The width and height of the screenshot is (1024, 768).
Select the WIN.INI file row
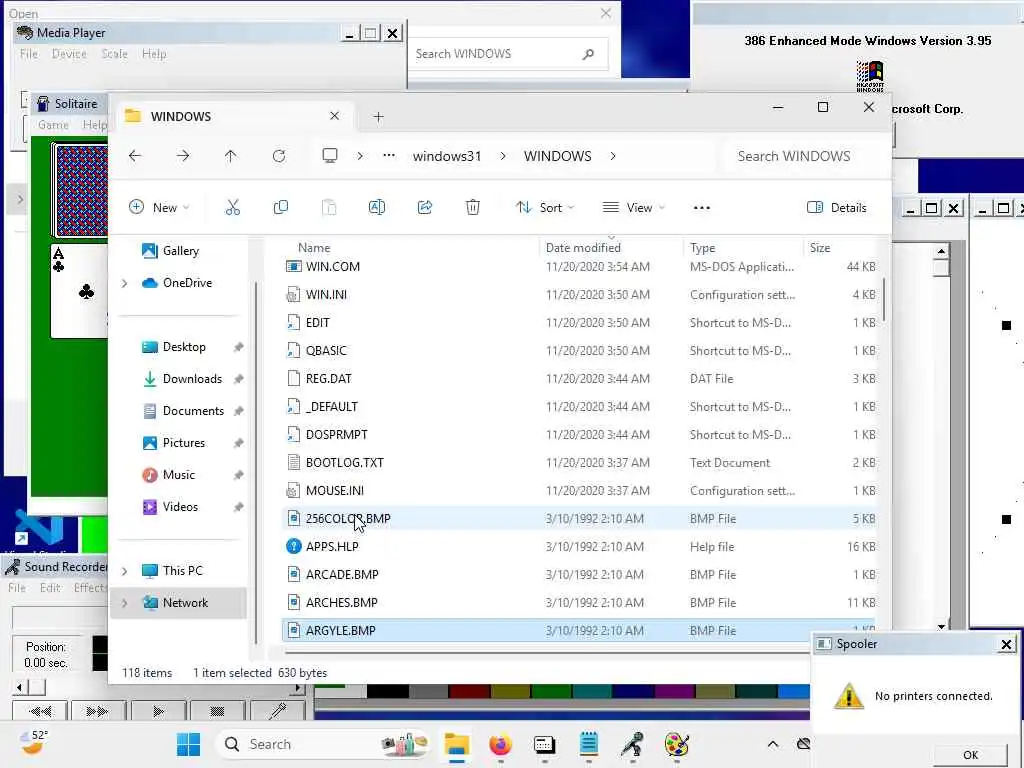pyautogui.click(x=579, y=295)
